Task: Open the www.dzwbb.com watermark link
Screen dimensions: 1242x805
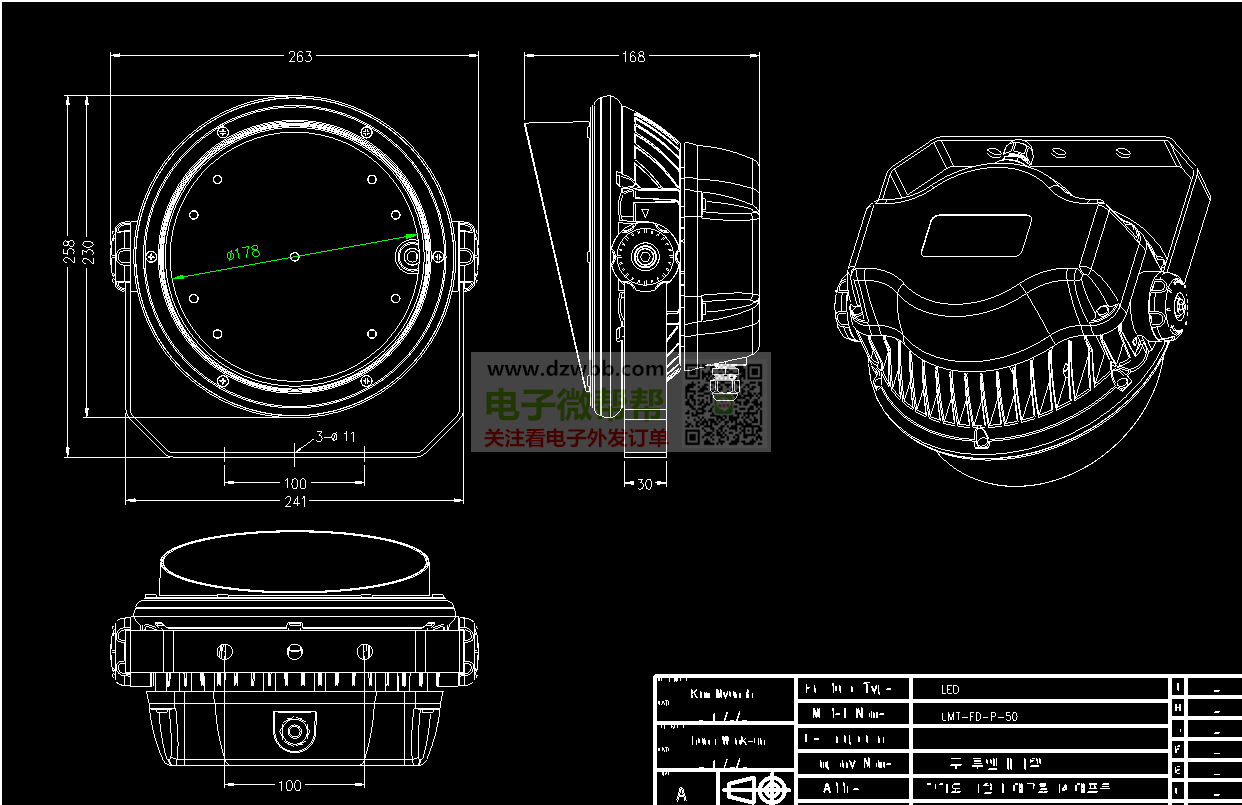Action: tap(575, 369)
